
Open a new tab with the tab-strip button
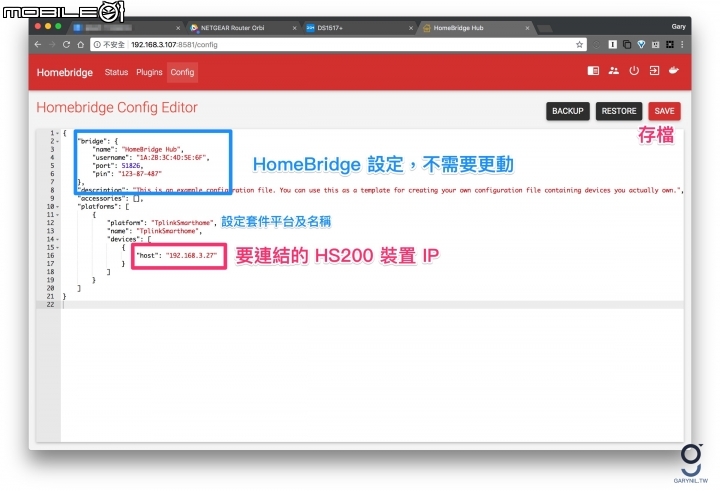[x=544, y=28]
